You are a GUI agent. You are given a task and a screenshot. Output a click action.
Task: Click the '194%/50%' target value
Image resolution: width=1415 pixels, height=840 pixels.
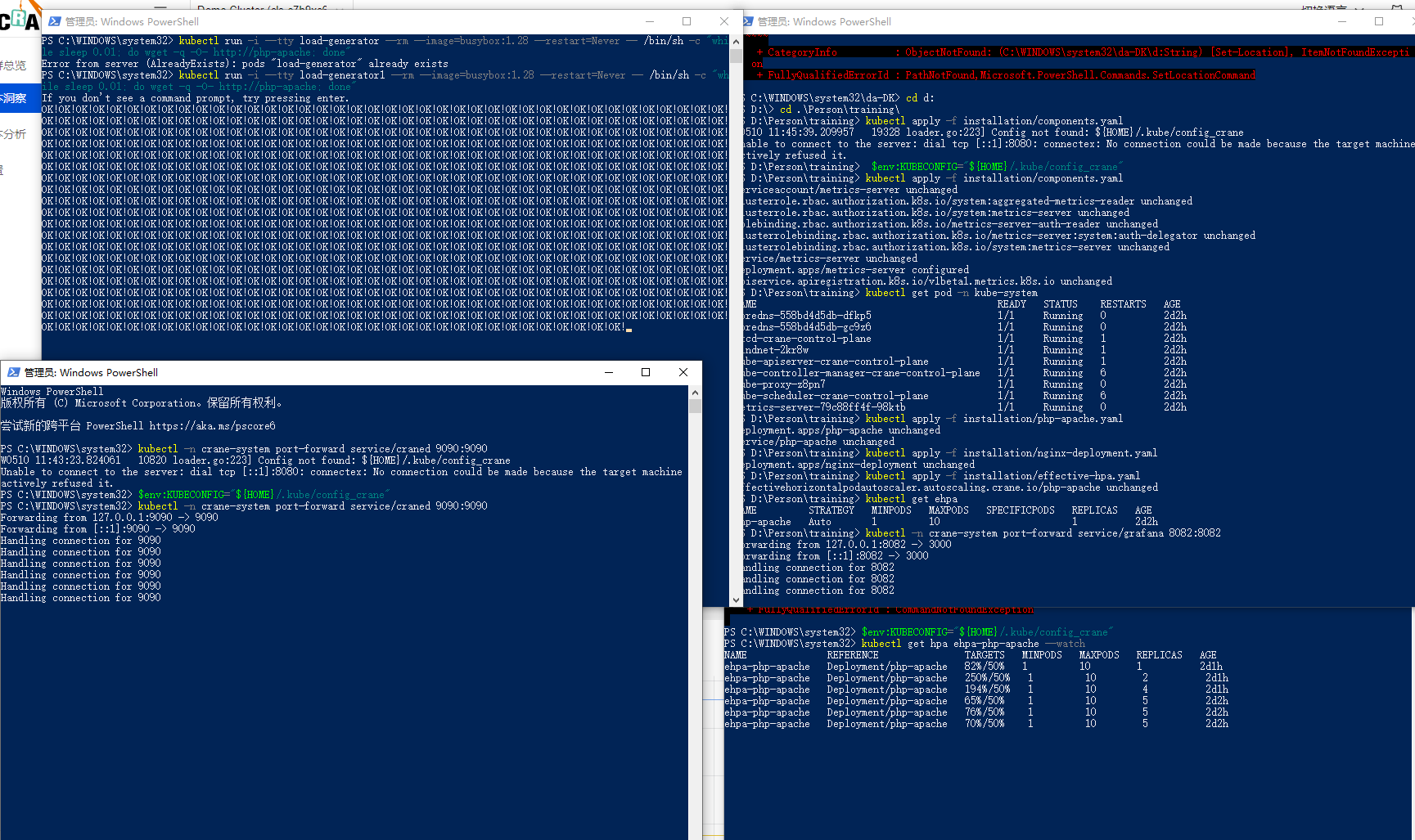coord(987,690)
